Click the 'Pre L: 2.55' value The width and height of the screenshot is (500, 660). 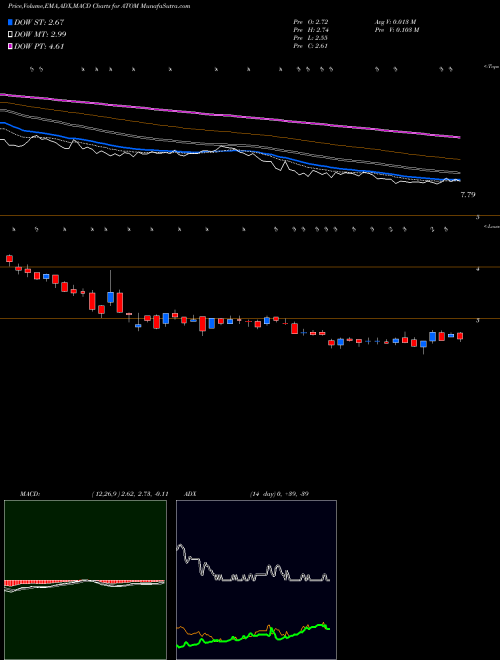[x=311, y=38]
